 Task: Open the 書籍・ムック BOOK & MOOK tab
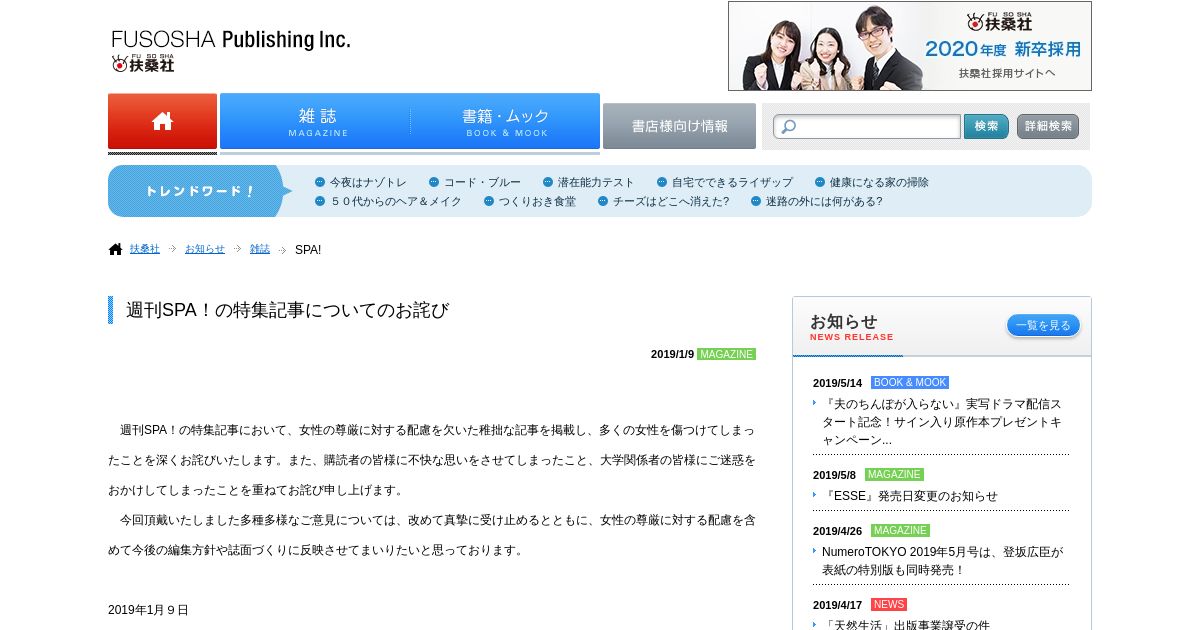(506, 121)
